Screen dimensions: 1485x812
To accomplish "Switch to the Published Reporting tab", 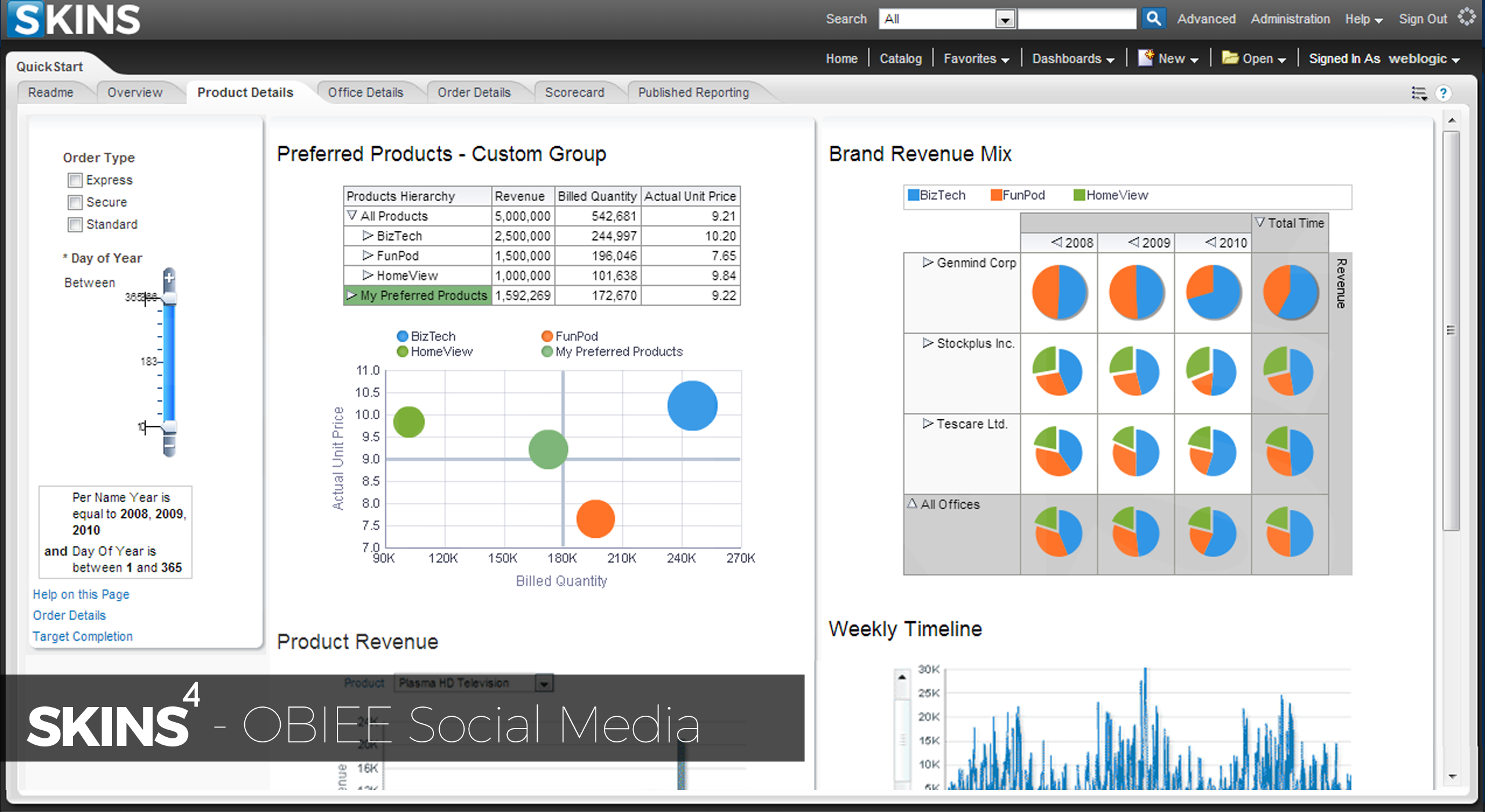I will 694,92.
